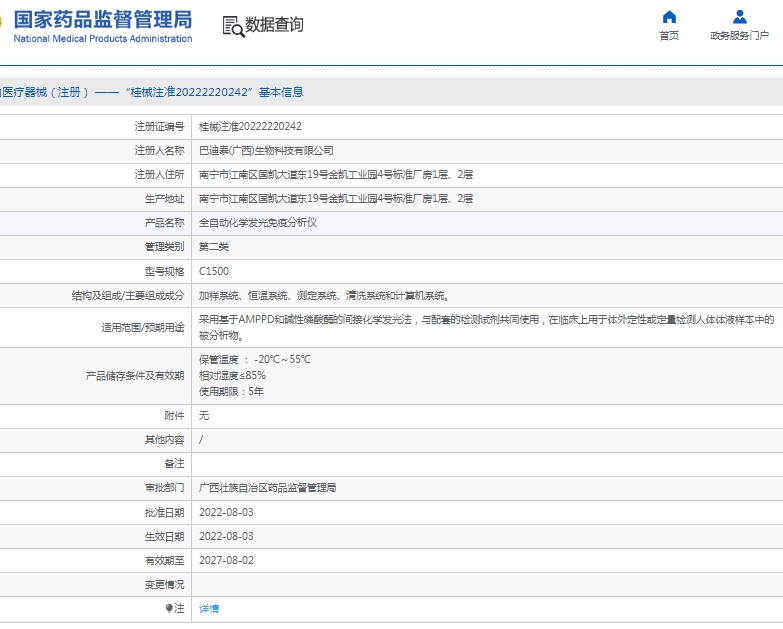
Task: Click the 管理类别 value 第二类
Action: pos(214,247)
